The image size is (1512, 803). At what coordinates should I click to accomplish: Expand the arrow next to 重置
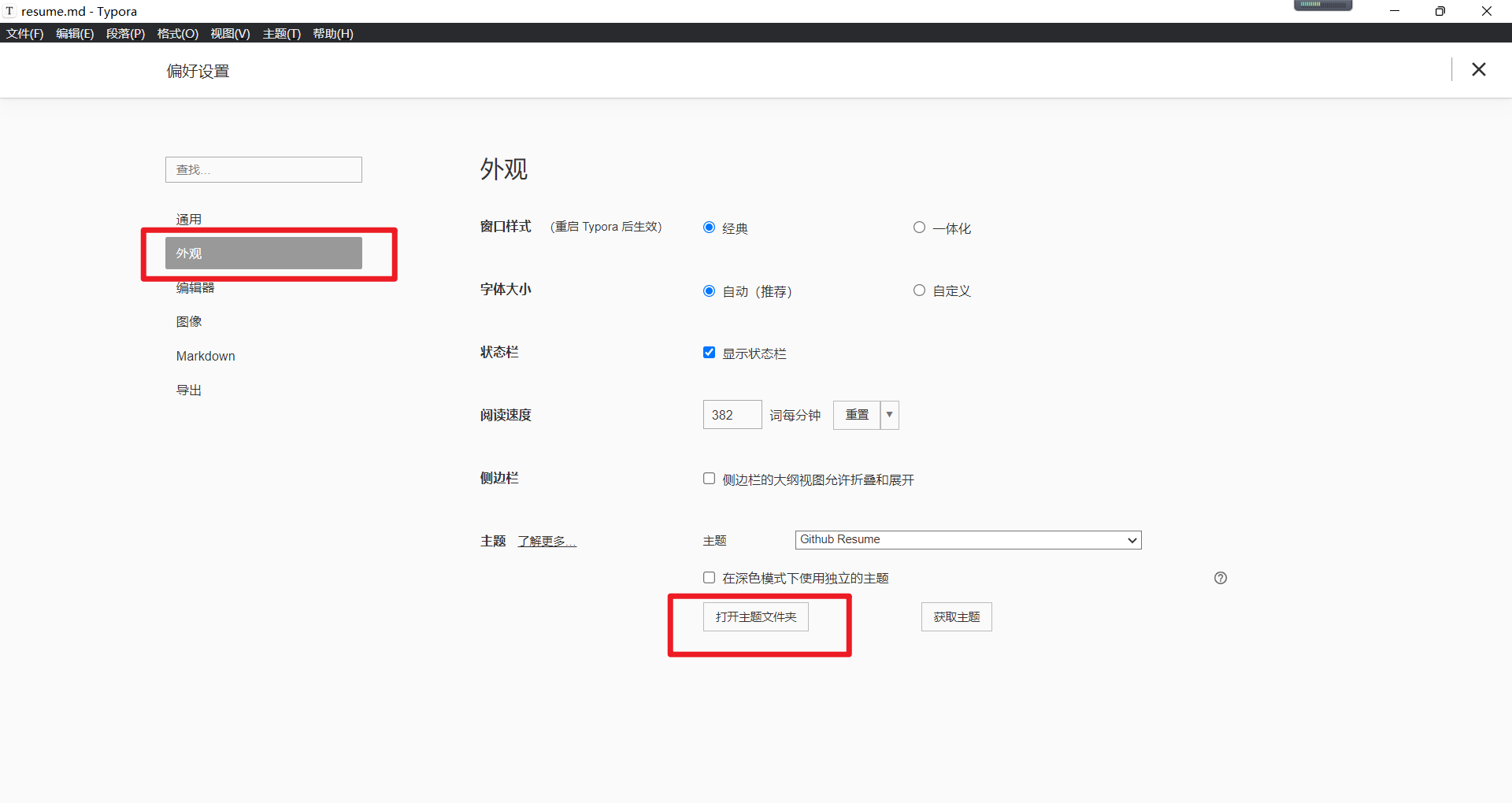[890, 415]
